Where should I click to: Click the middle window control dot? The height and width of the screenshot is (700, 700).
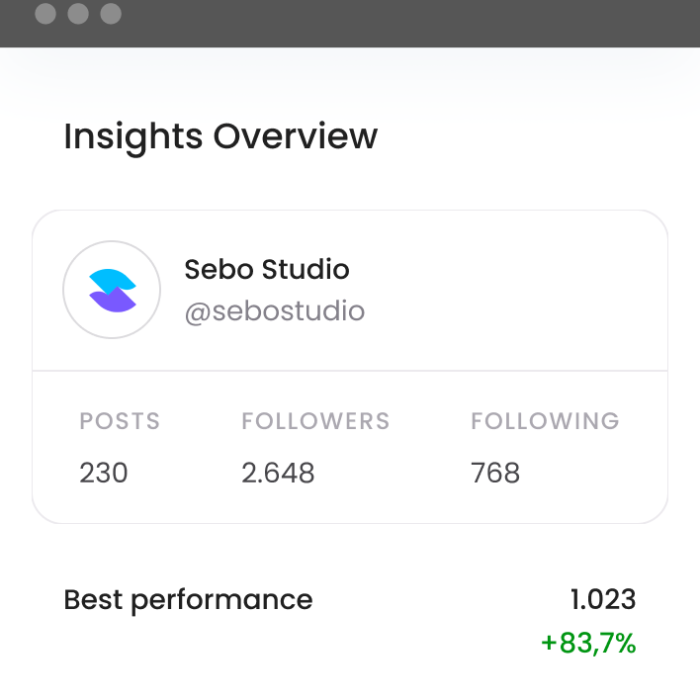tap(78, 13)
